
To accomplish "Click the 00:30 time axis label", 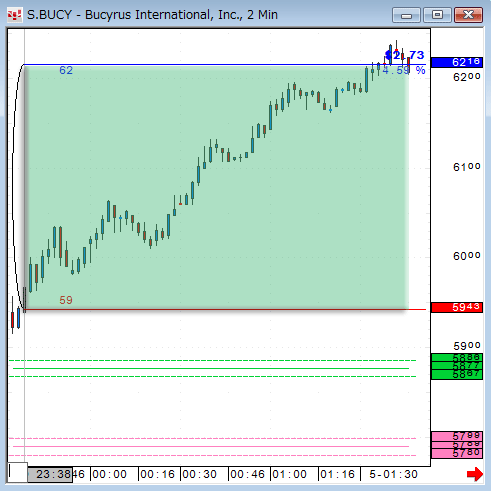I will point(200,474).
